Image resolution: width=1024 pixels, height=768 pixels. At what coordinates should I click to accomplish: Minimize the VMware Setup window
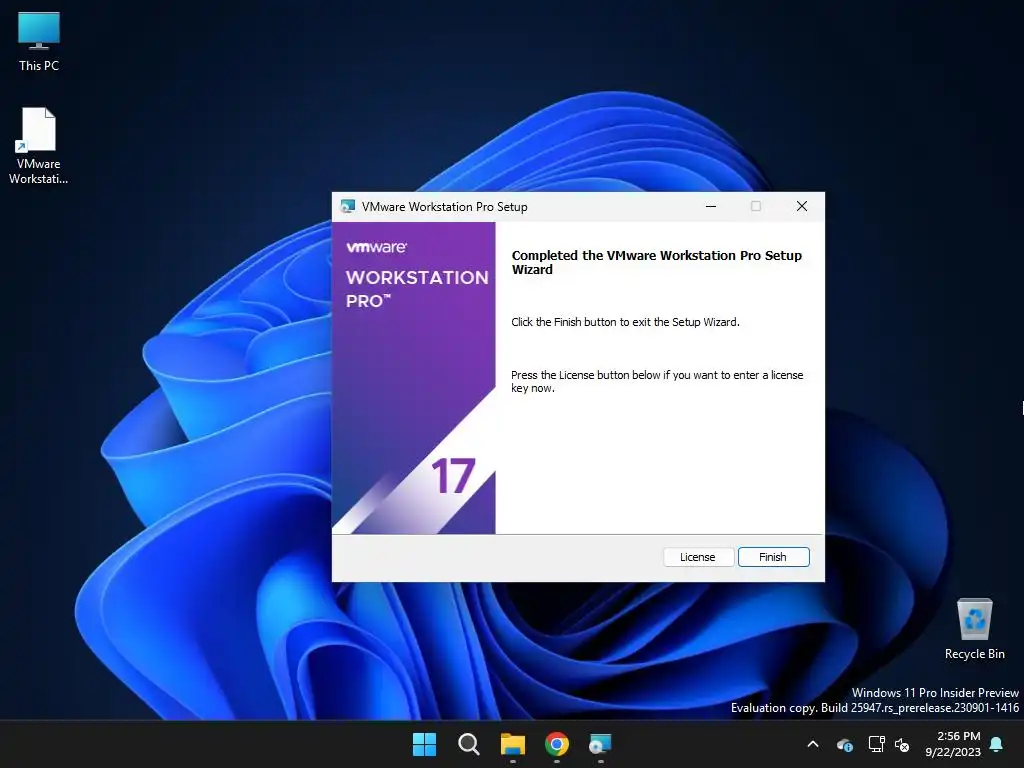pos(711,206)
